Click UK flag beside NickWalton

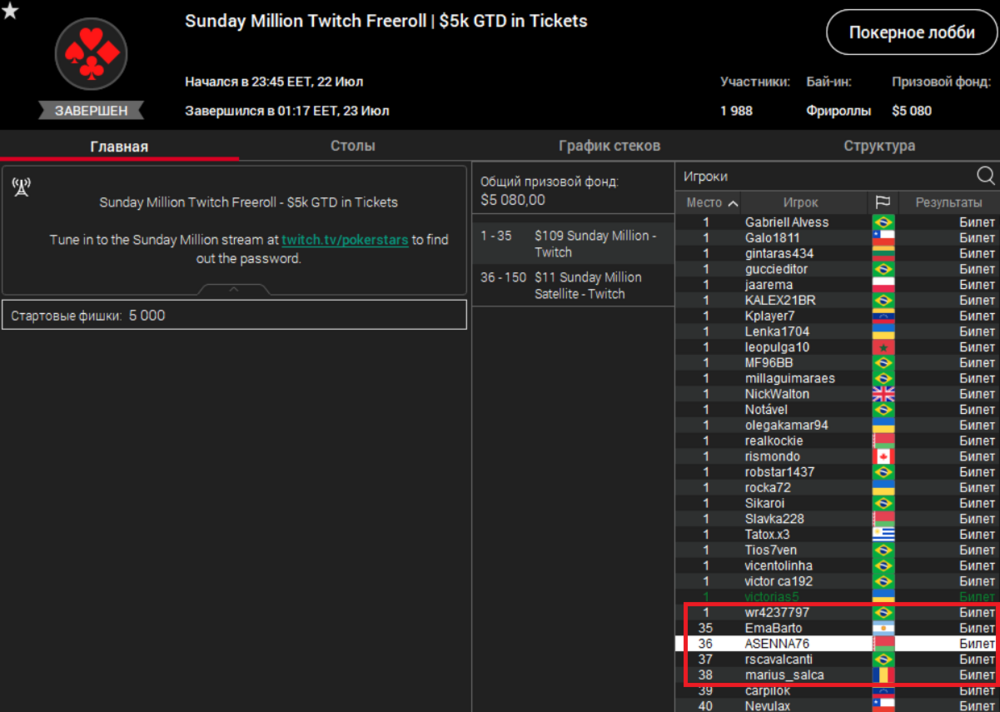point(883,394)
